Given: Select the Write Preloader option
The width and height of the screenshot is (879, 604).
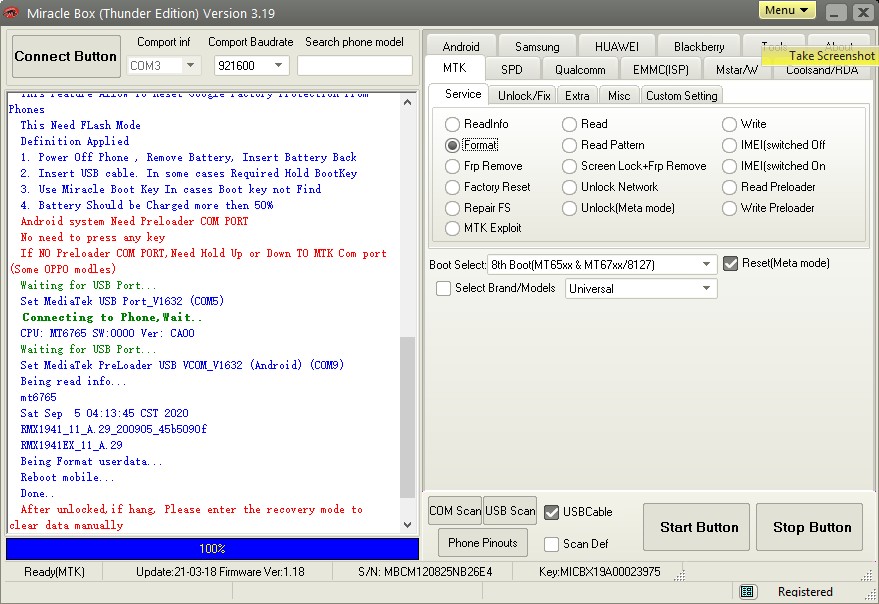Looking at the screenshot, I should coord(729,208).
